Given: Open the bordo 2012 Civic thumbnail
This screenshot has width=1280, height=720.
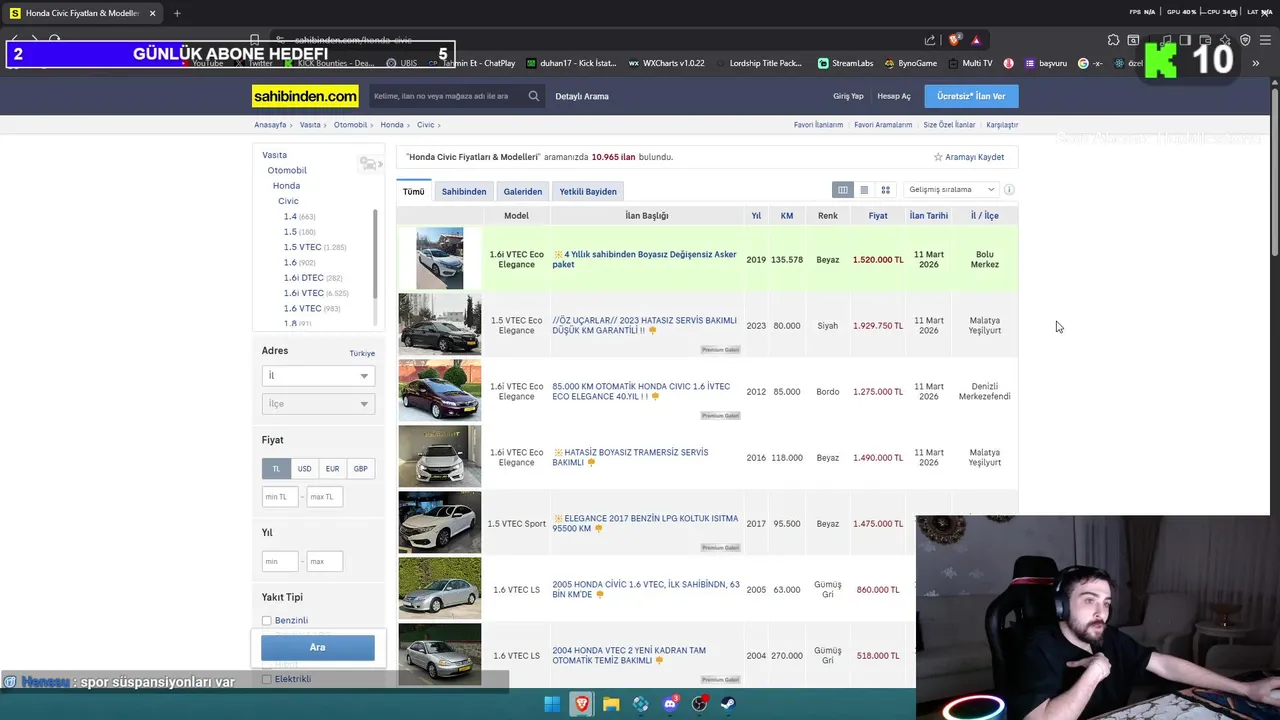Looking at the screenshot, I should pyautogui.click(x=440, y=391).
